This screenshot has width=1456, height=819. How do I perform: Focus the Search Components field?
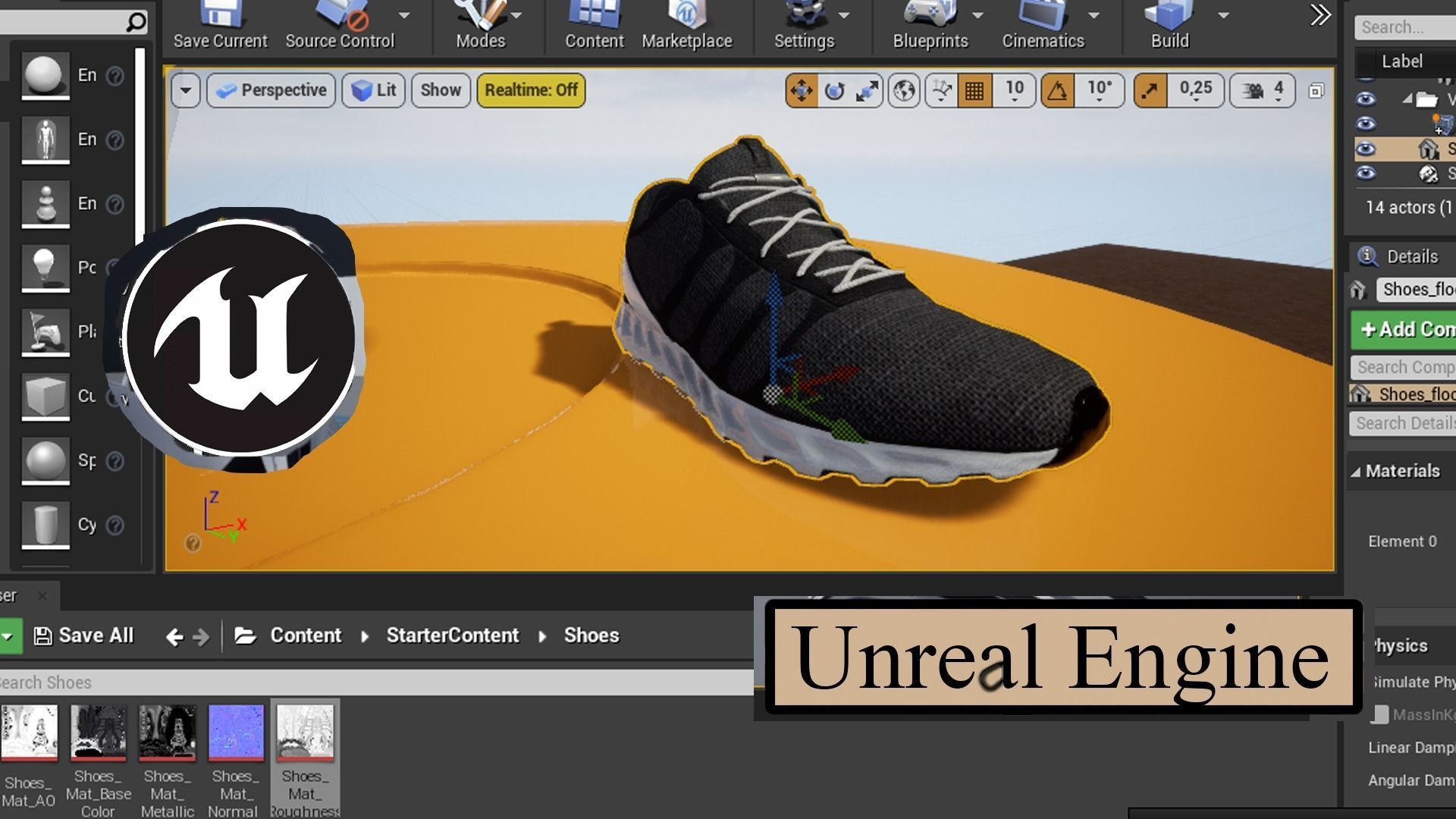pyautogui.click(x=1404, y=367)
